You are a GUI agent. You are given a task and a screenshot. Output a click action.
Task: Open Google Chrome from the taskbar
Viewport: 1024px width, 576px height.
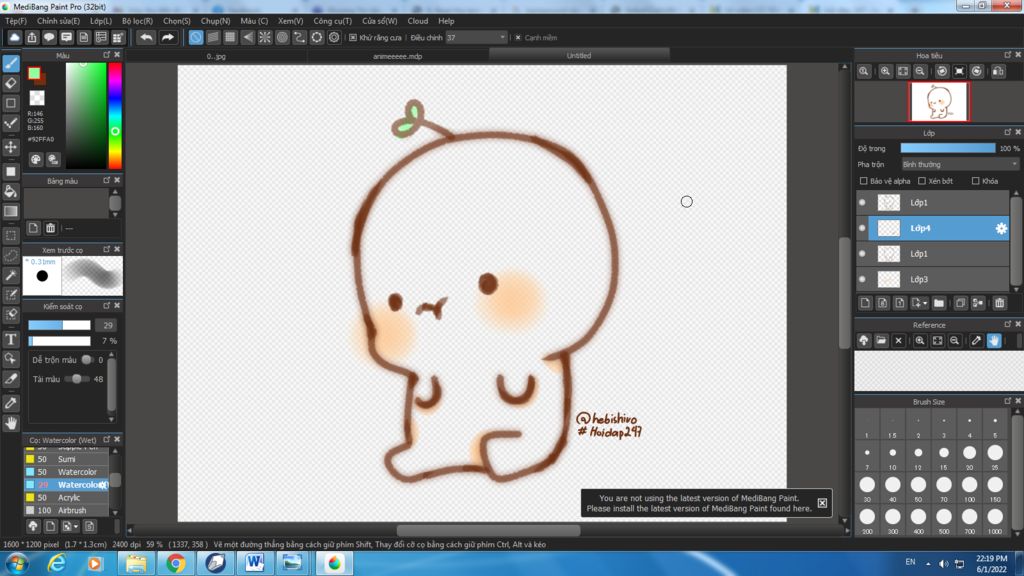tap(175, 563)
